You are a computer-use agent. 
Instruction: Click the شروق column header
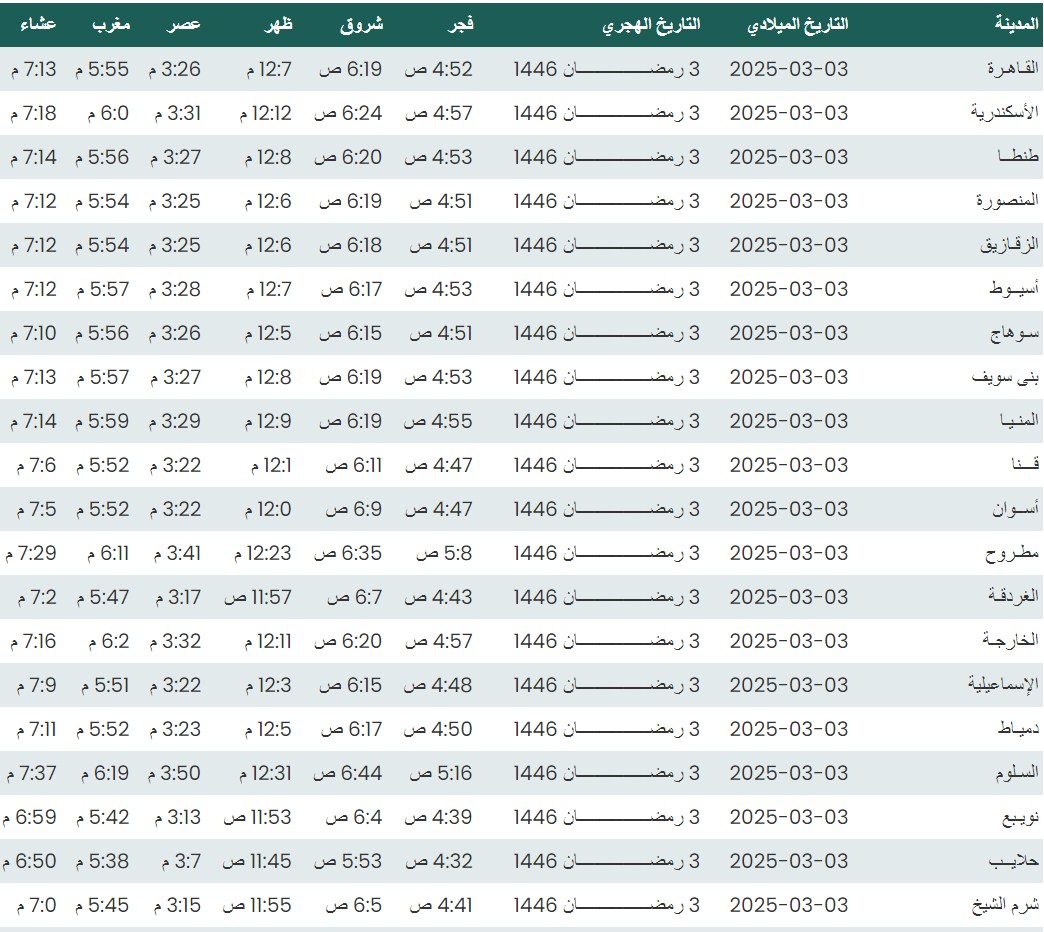(x=361, y=24)
